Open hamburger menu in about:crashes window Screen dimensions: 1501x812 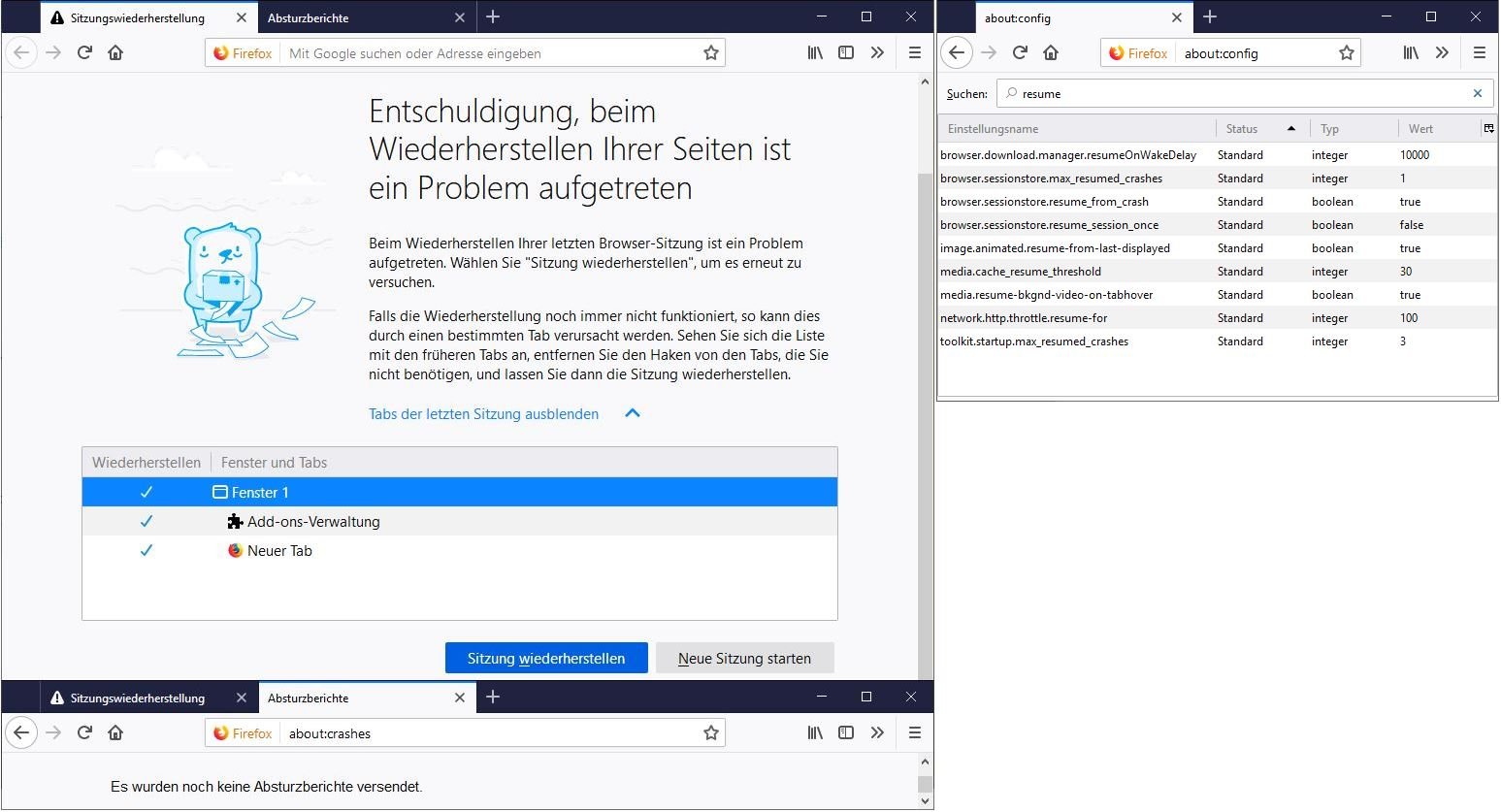tap(914, 732)
